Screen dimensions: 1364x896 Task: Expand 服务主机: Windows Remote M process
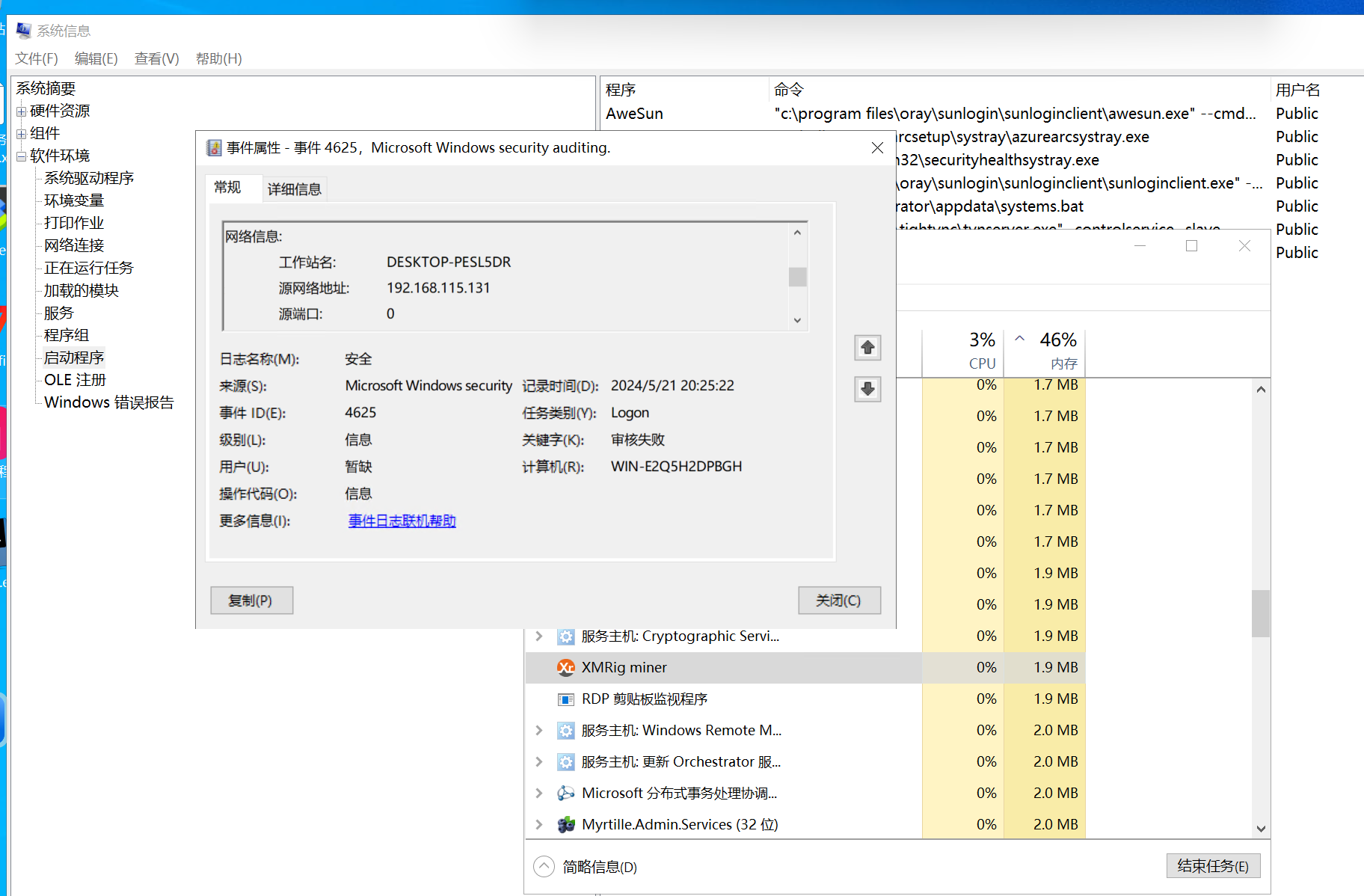[x=539, y=730]
